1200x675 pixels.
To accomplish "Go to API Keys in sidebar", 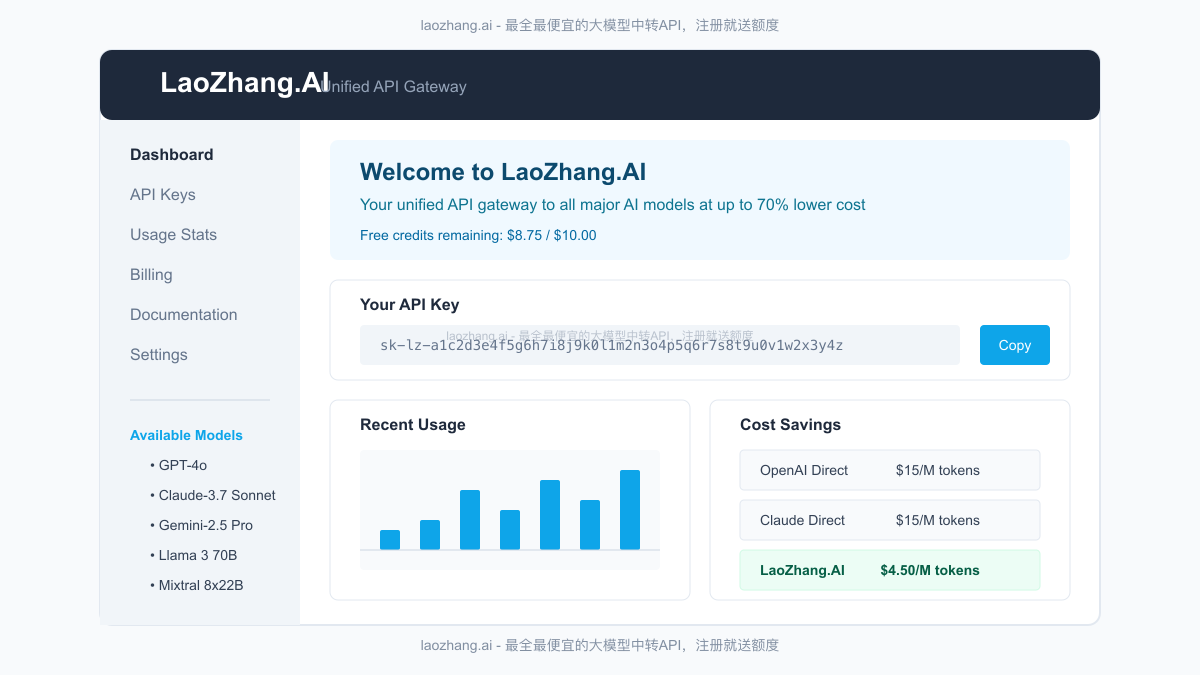I will [163, 195].
